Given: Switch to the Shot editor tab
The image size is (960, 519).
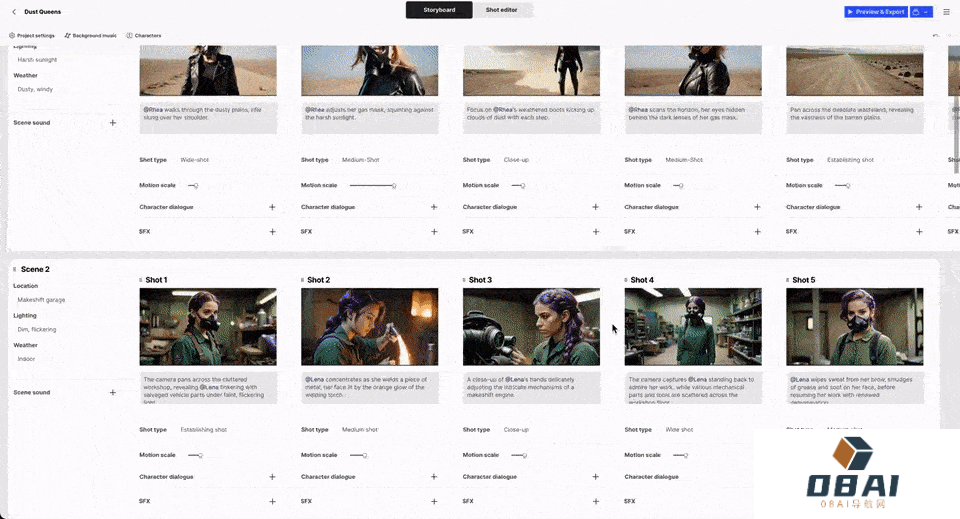Looking at the screenshot, I should tap(501, 10).
